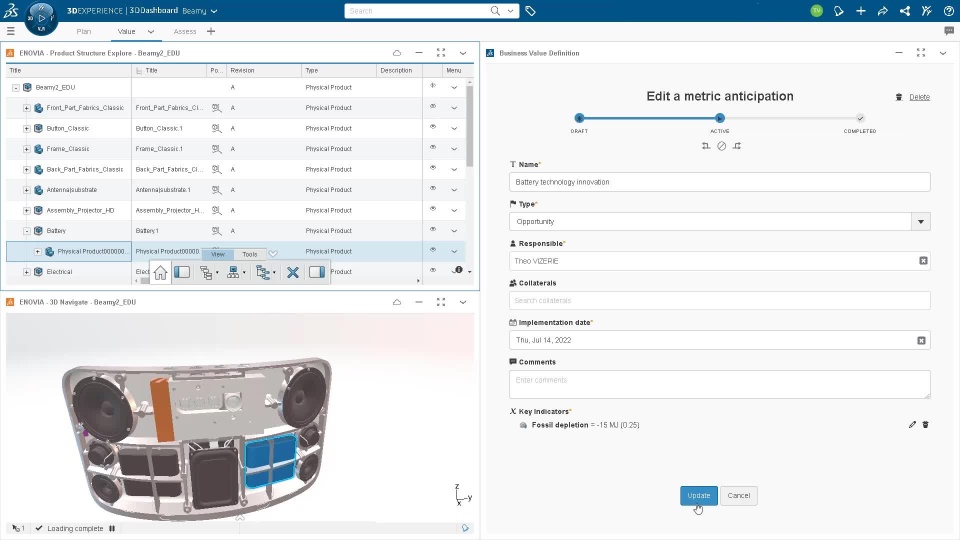Select the Tools tab in floating toolbar
Viewport: 960px width, 540px height.
point(250,254)
